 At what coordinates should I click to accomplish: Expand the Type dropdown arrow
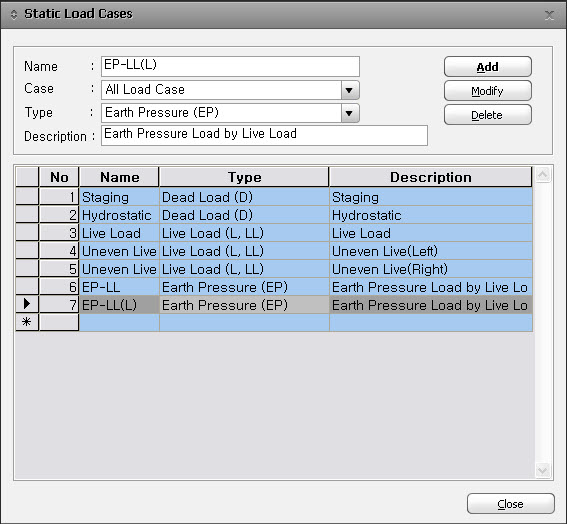point(350,113)
